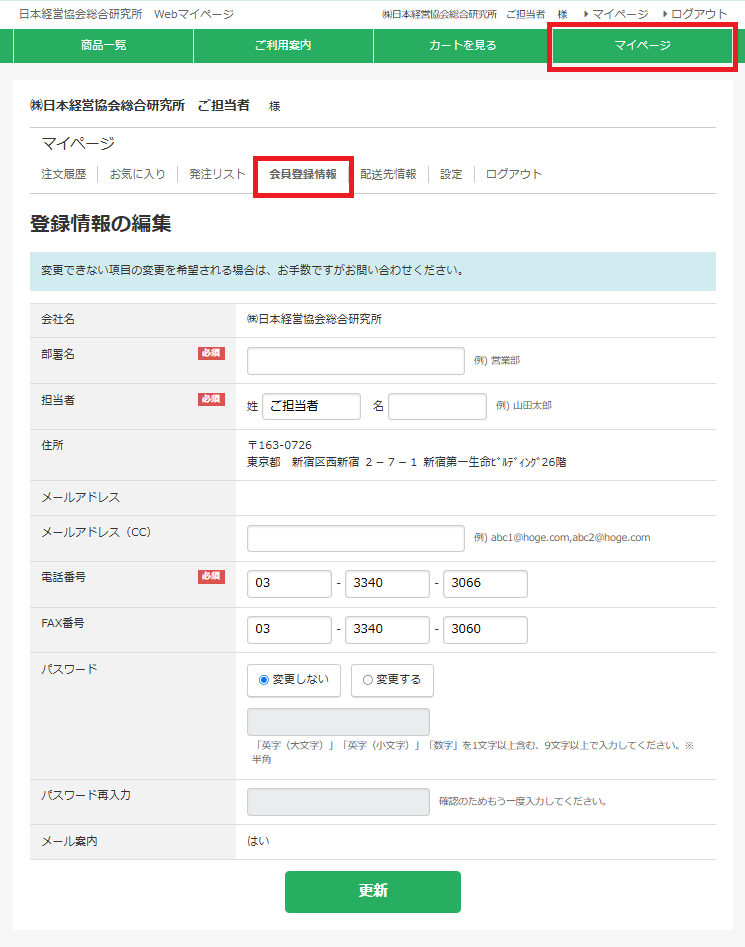Click the top header マイページ link
This screenshot has width=745, height=947.
[x=620, y=14]
